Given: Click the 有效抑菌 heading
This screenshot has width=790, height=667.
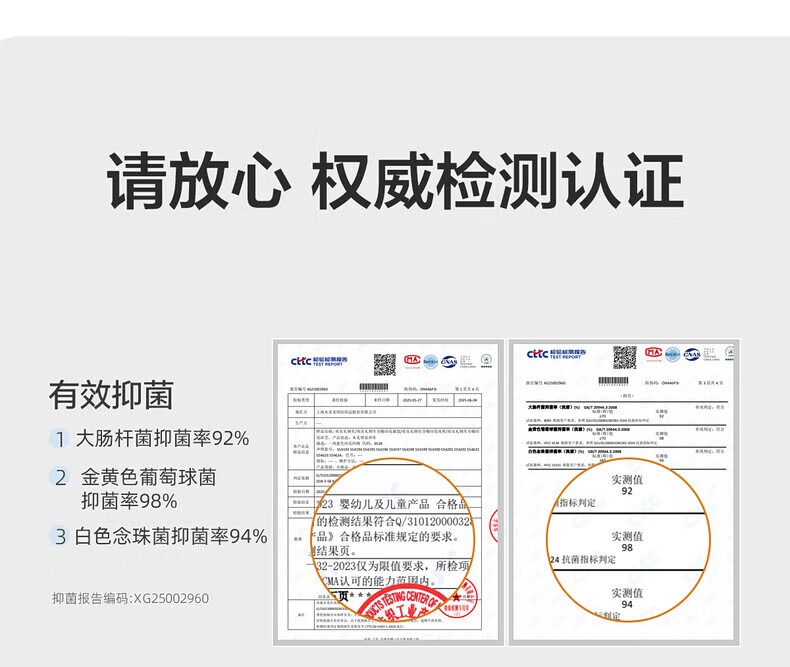Looking at the screenshot, I should point(111,395).
